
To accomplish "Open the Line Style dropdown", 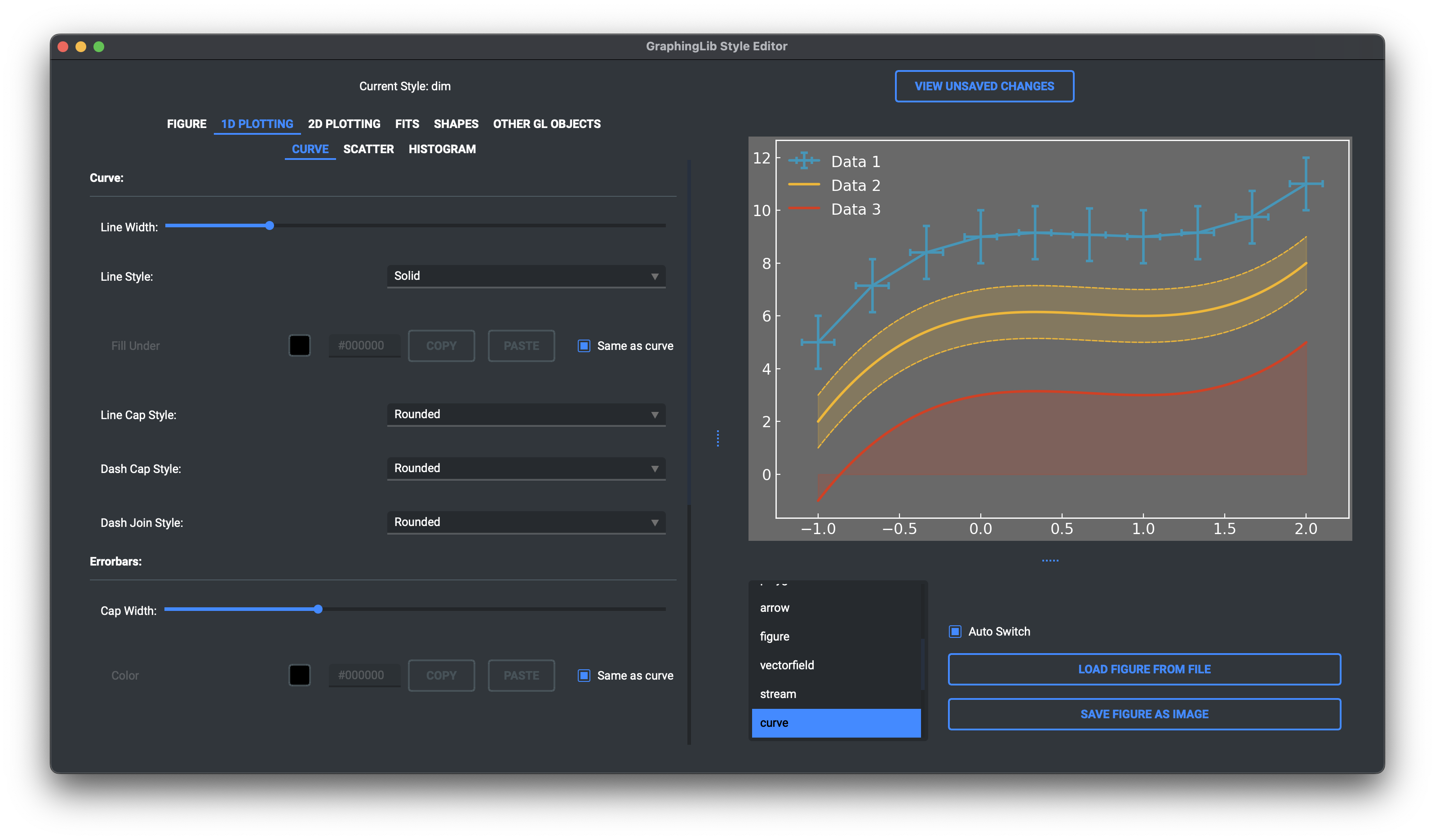I will (526, 276).
